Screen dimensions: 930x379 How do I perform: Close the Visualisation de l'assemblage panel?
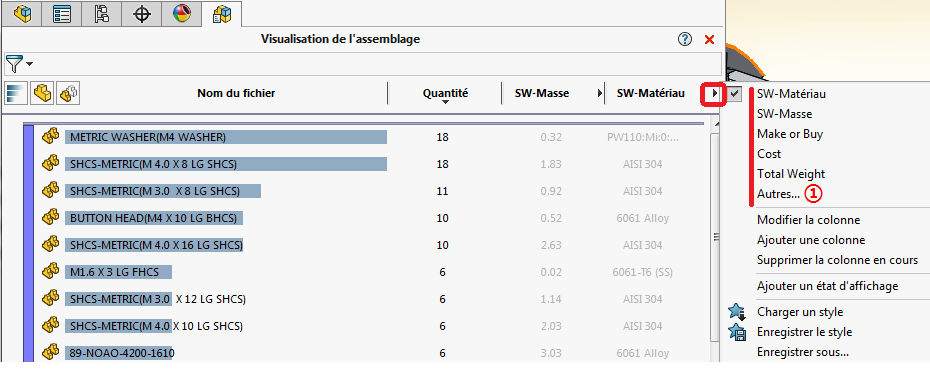pyautogui.click(x=709, y=40)
